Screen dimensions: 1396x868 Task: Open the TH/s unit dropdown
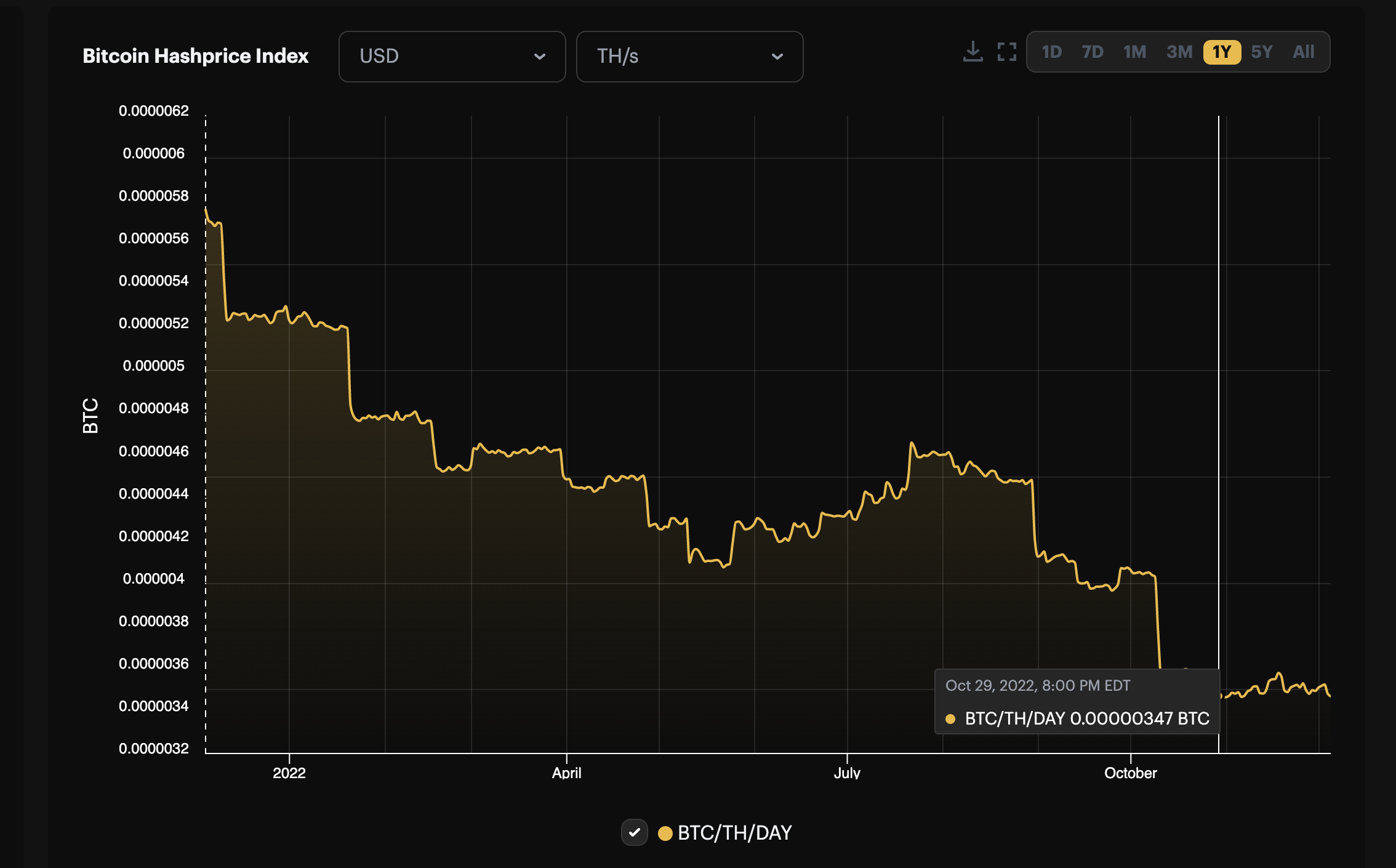pyautogui.click(x=689, y=57)
